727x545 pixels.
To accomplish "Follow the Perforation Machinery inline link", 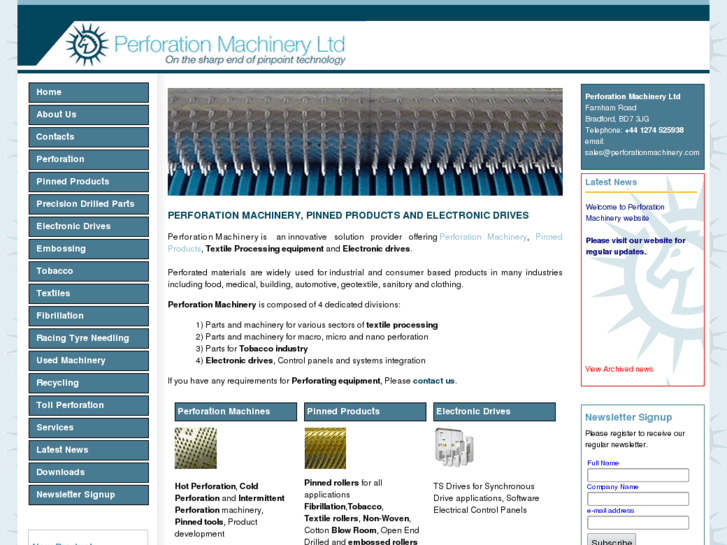I will click(483, 237).
